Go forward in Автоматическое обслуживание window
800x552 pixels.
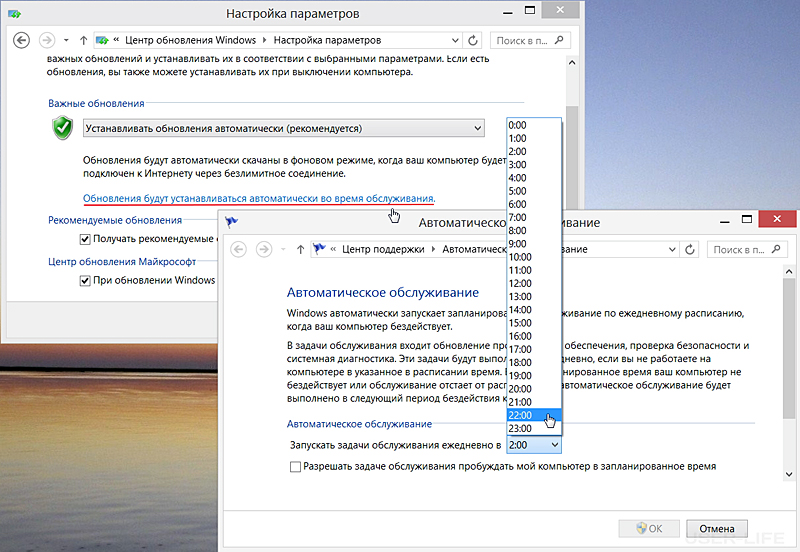(264, 249)
